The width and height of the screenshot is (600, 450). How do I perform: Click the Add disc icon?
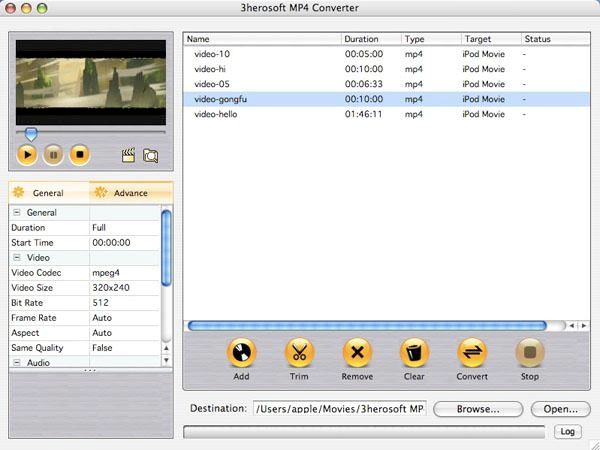click(241, 352)
